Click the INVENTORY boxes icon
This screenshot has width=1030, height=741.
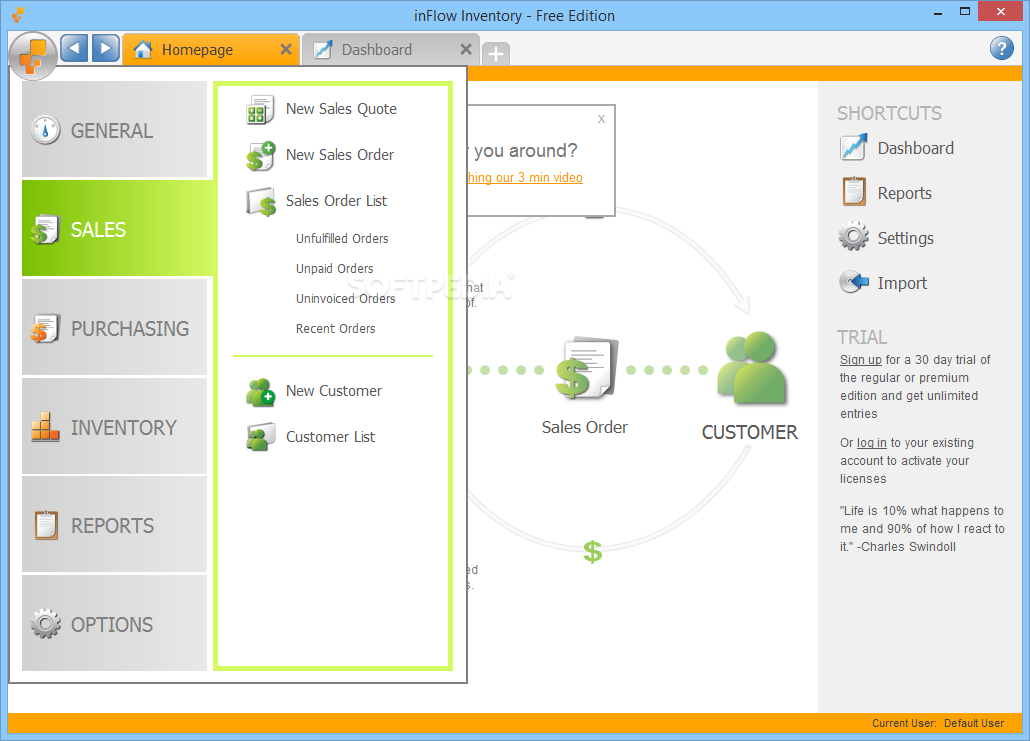point(45,427)
